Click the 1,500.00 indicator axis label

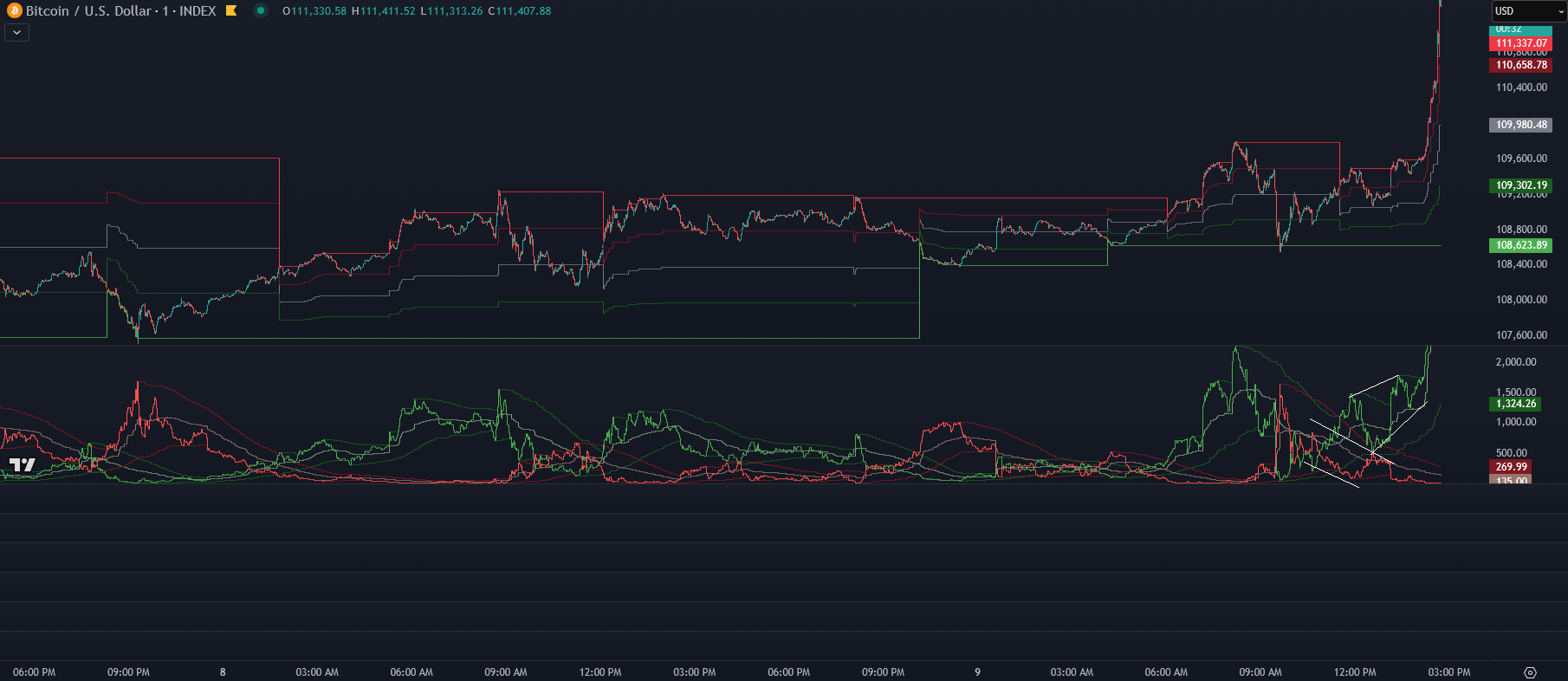[x=1516, y=392]
